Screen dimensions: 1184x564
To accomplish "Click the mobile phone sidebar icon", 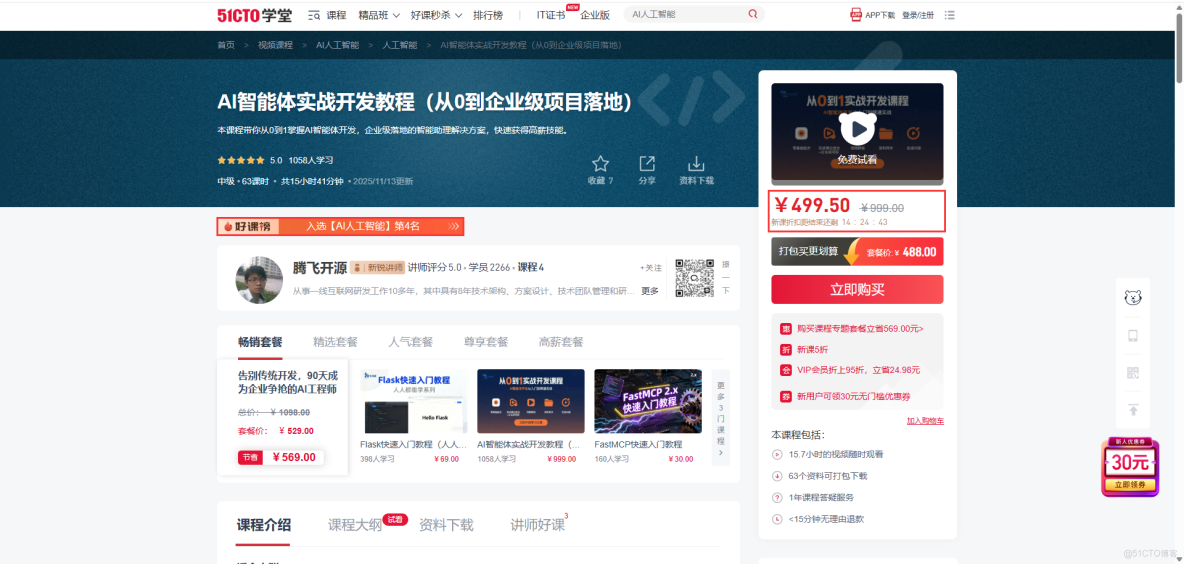I will [1133, 336].
